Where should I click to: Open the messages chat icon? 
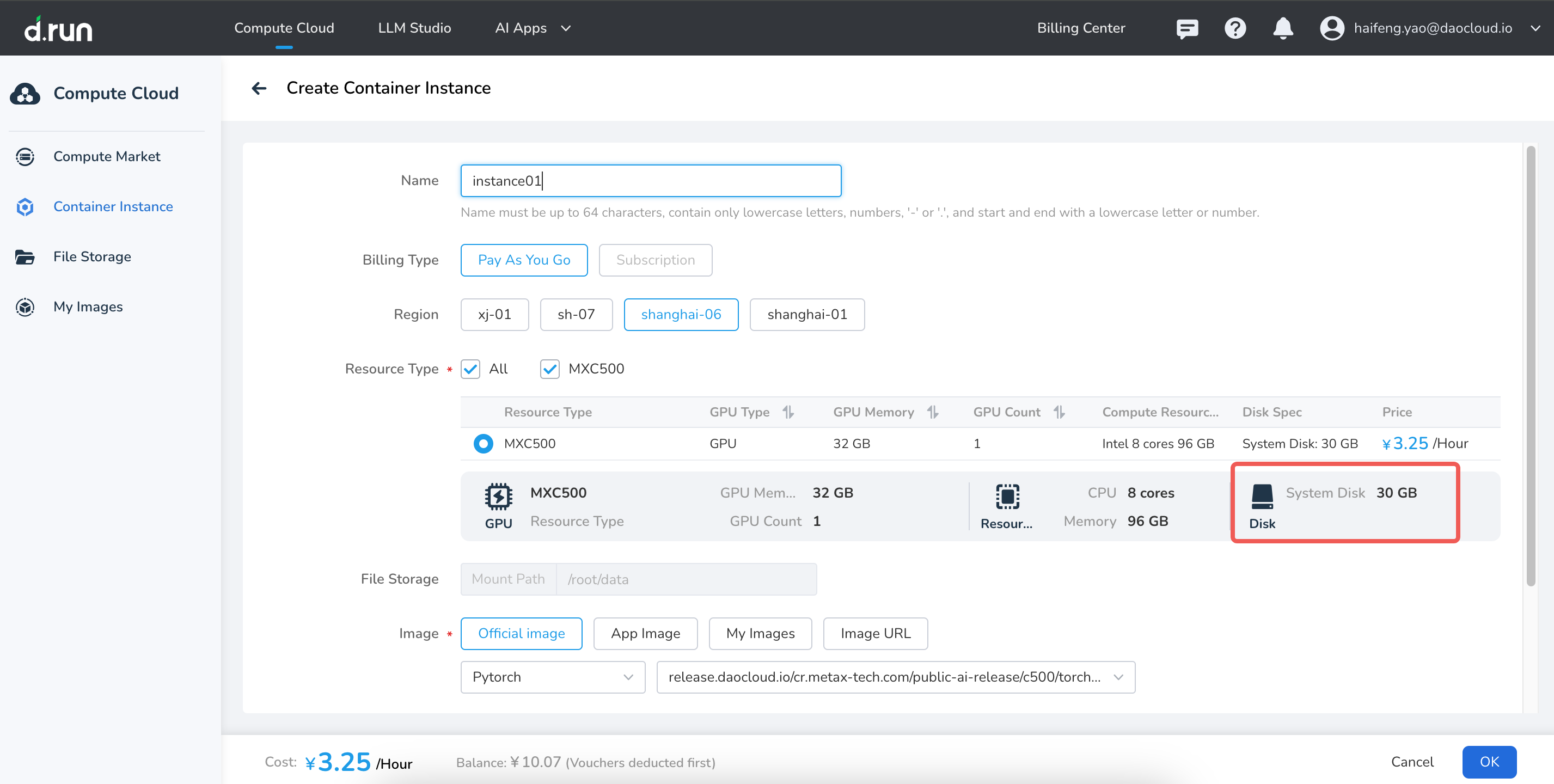[x=1186, y=28]
